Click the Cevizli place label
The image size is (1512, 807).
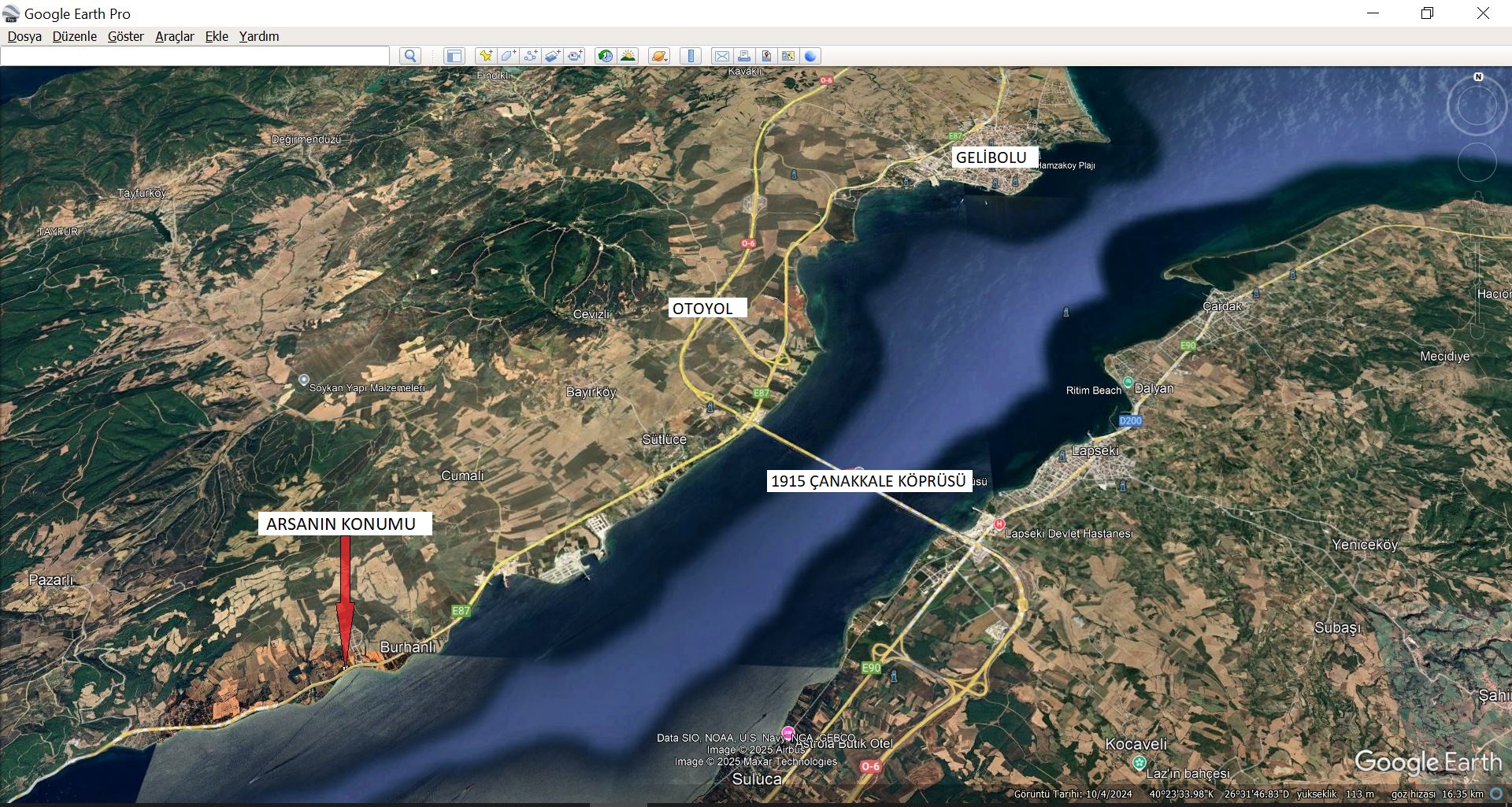click(591, 314)
